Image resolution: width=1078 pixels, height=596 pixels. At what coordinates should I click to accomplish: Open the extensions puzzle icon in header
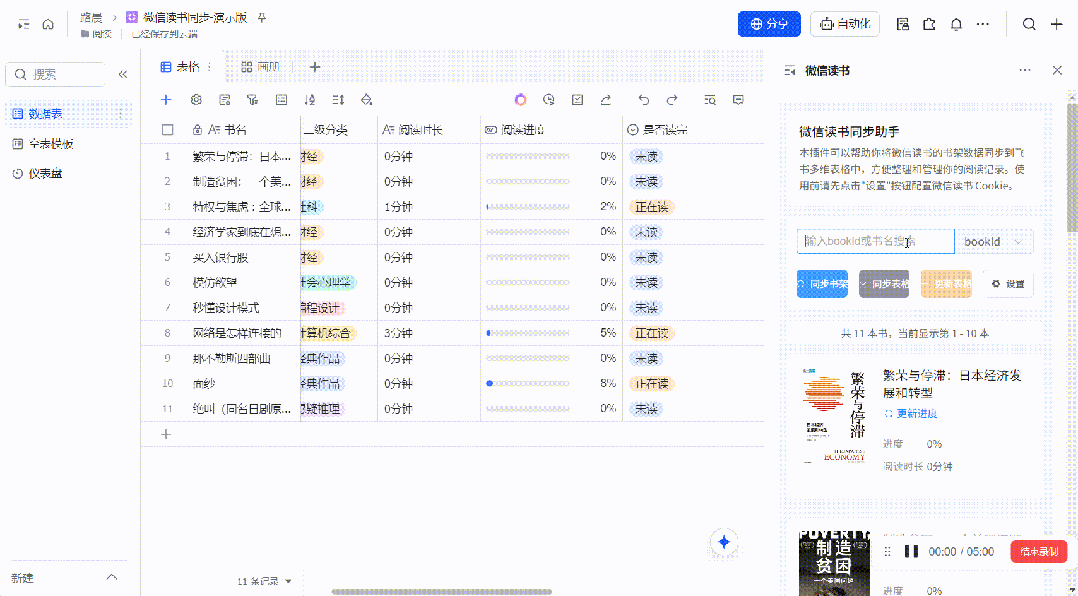tap(930, 24)
